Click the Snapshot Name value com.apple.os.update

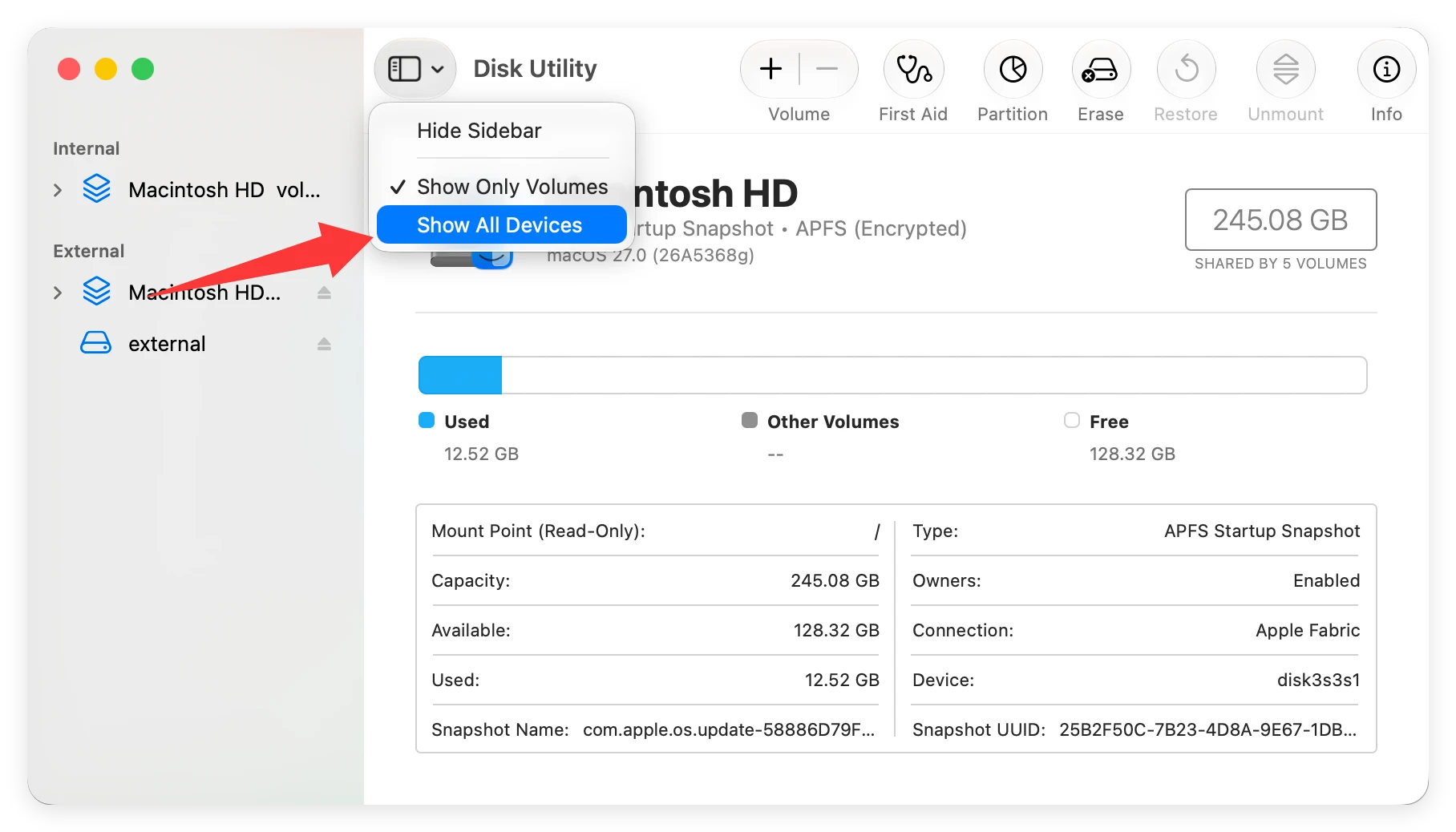tap(729, 729)
